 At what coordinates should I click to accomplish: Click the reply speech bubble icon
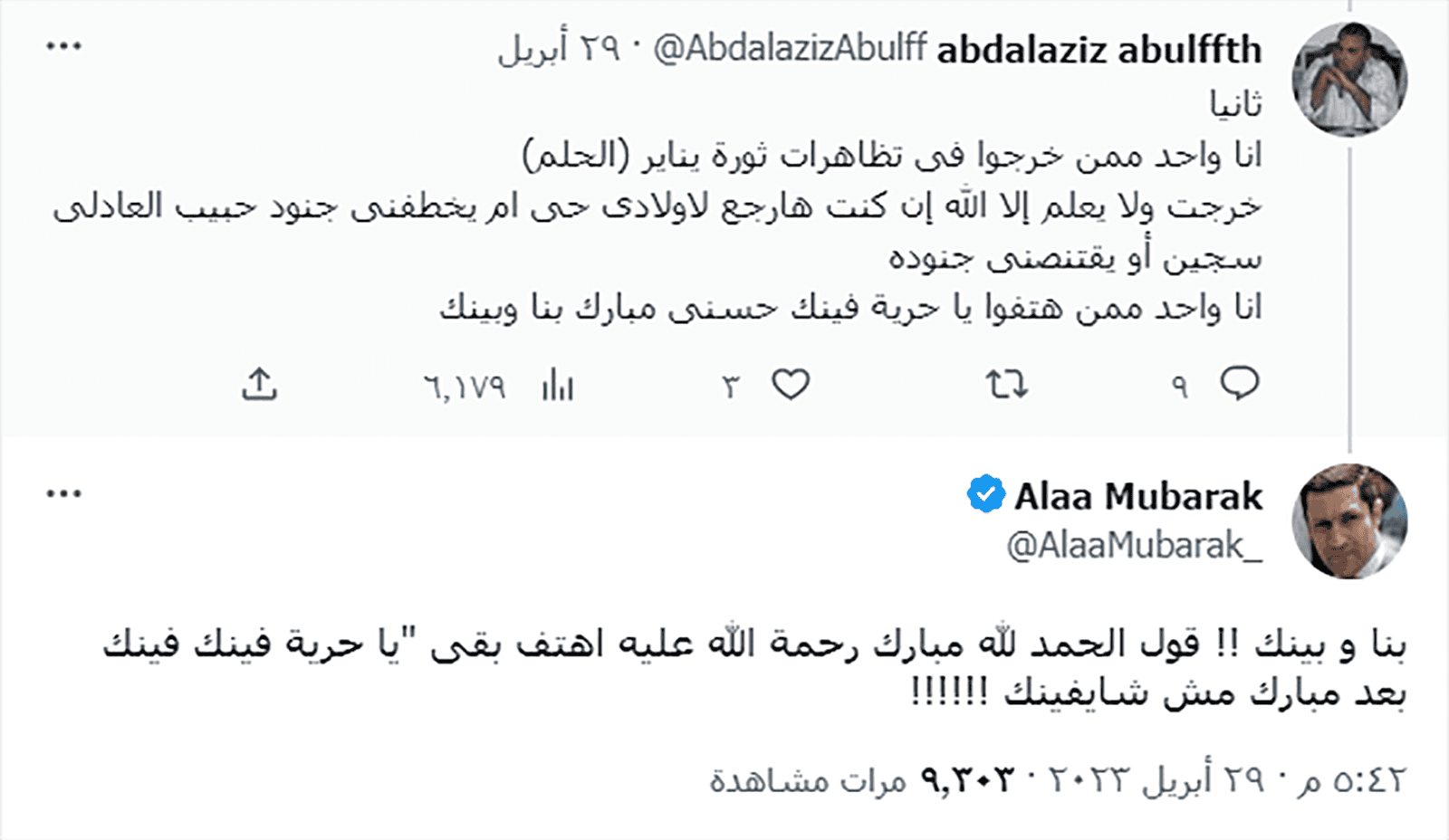pos(1239,384)
